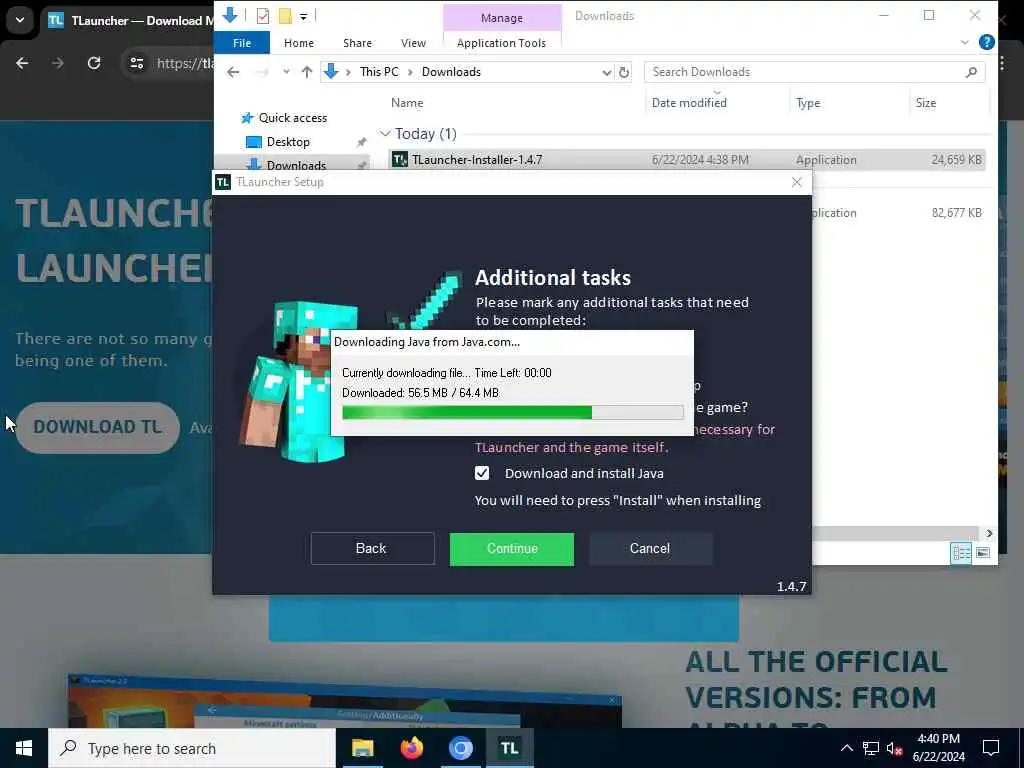Image resolution: width=1024 pixels, height=768 pixels.
Task: Open the Windows Start menu
Action: coord(24,748)
